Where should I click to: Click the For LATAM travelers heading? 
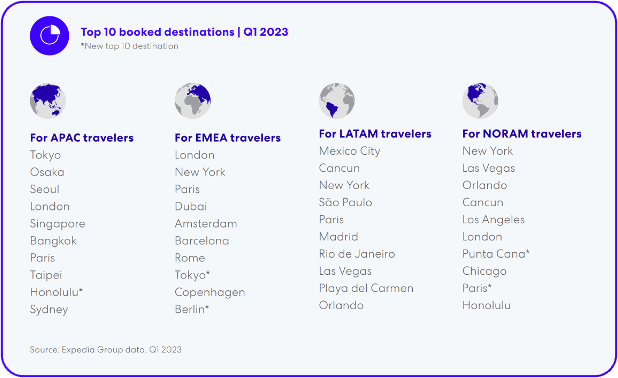375,134
